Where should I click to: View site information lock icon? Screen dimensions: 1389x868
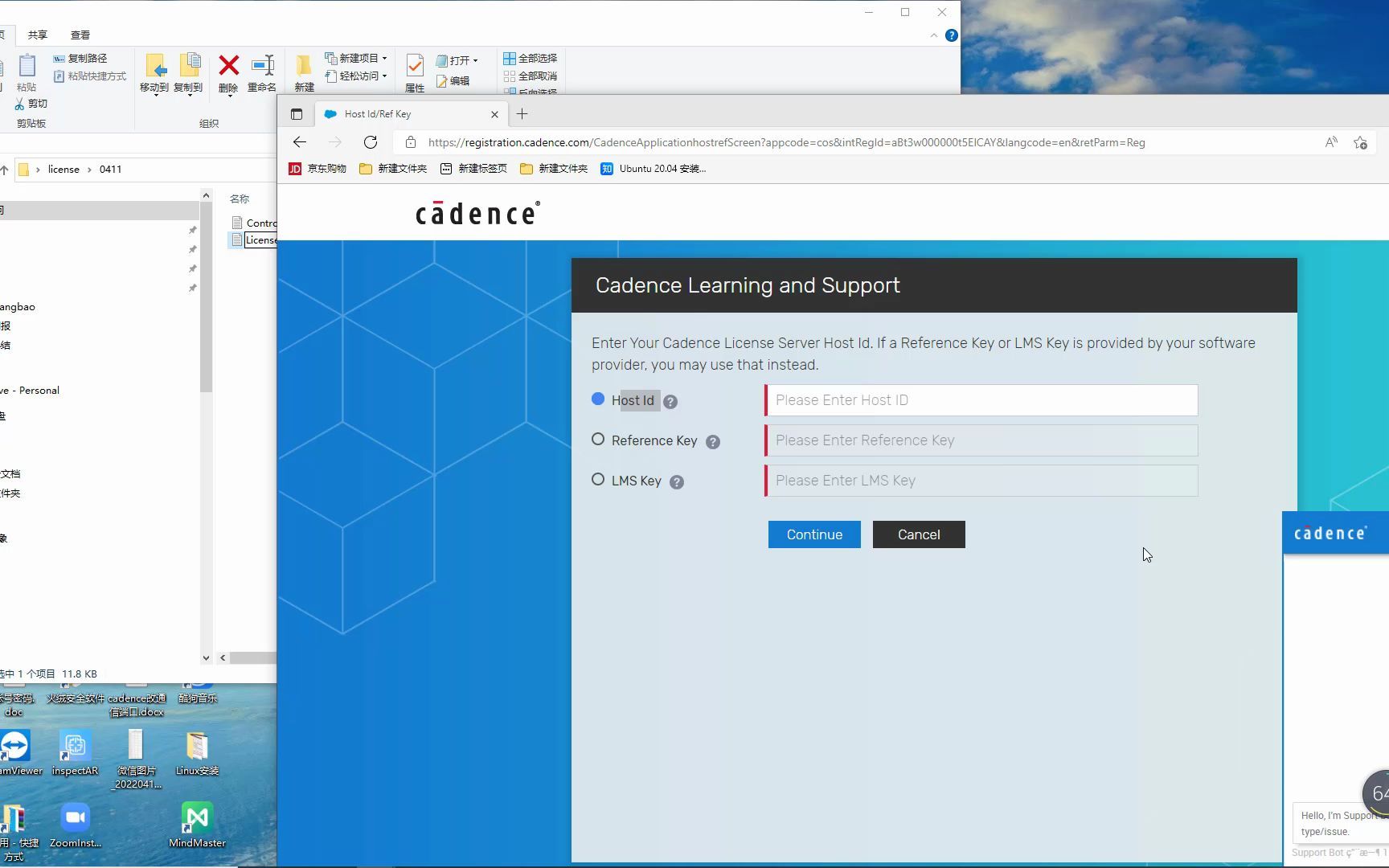tap(411, 142)
